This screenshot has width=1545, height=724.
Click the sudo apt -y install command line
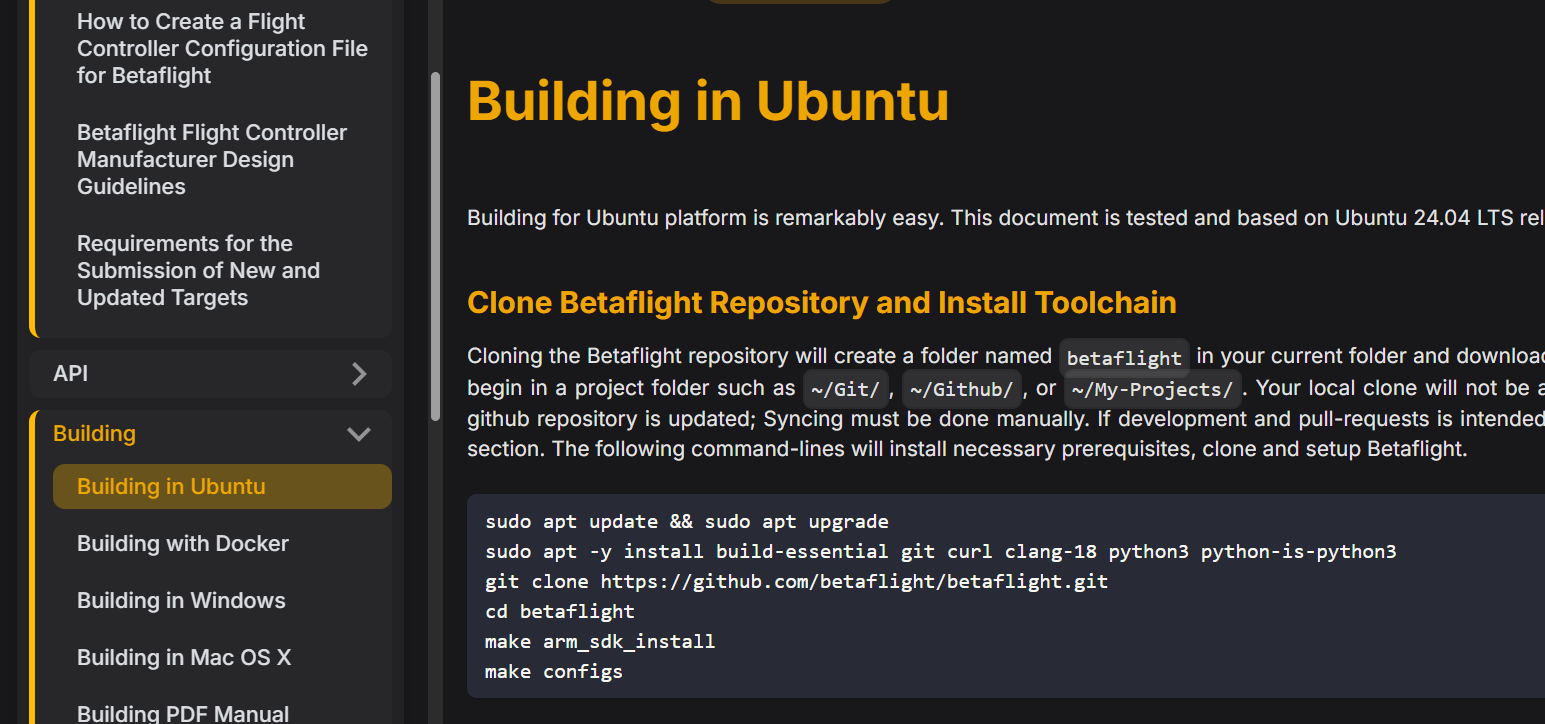(941, 552)
